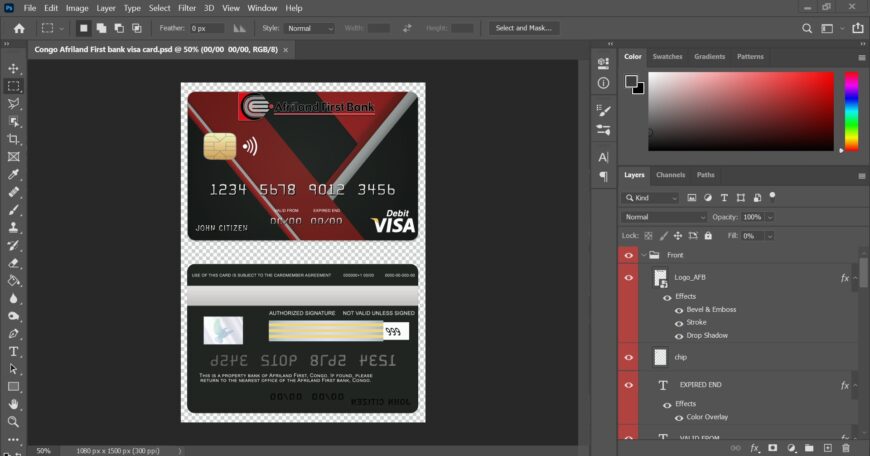Viewport: 870px width, 456px height.
Task: Pick a color in the red color field
Action: point(741,112)
